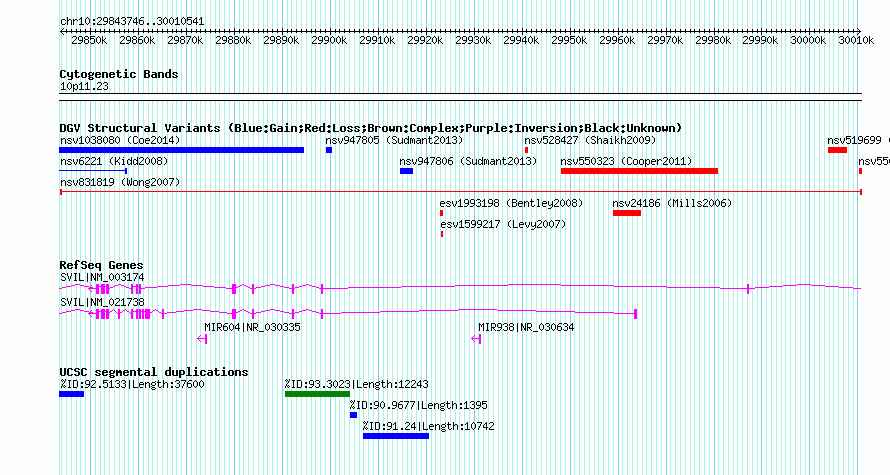
Task: Click the 29980k ruler tick label
Action: tap(713, 40)
